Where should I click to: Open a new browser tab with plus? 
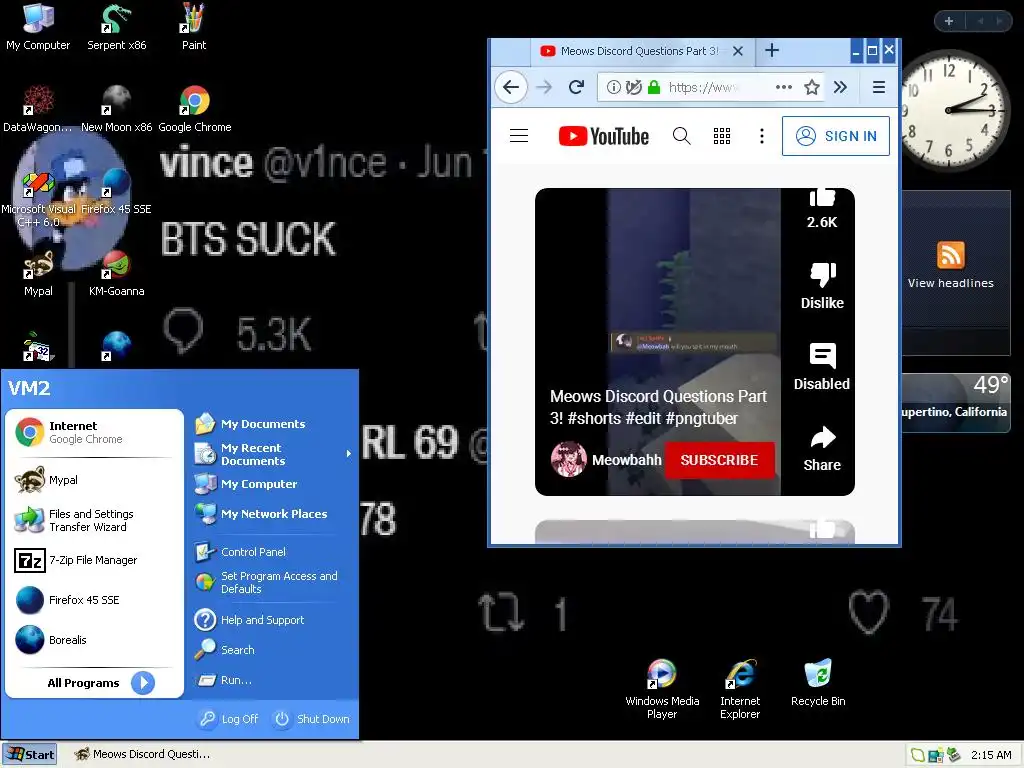[772, 50]
